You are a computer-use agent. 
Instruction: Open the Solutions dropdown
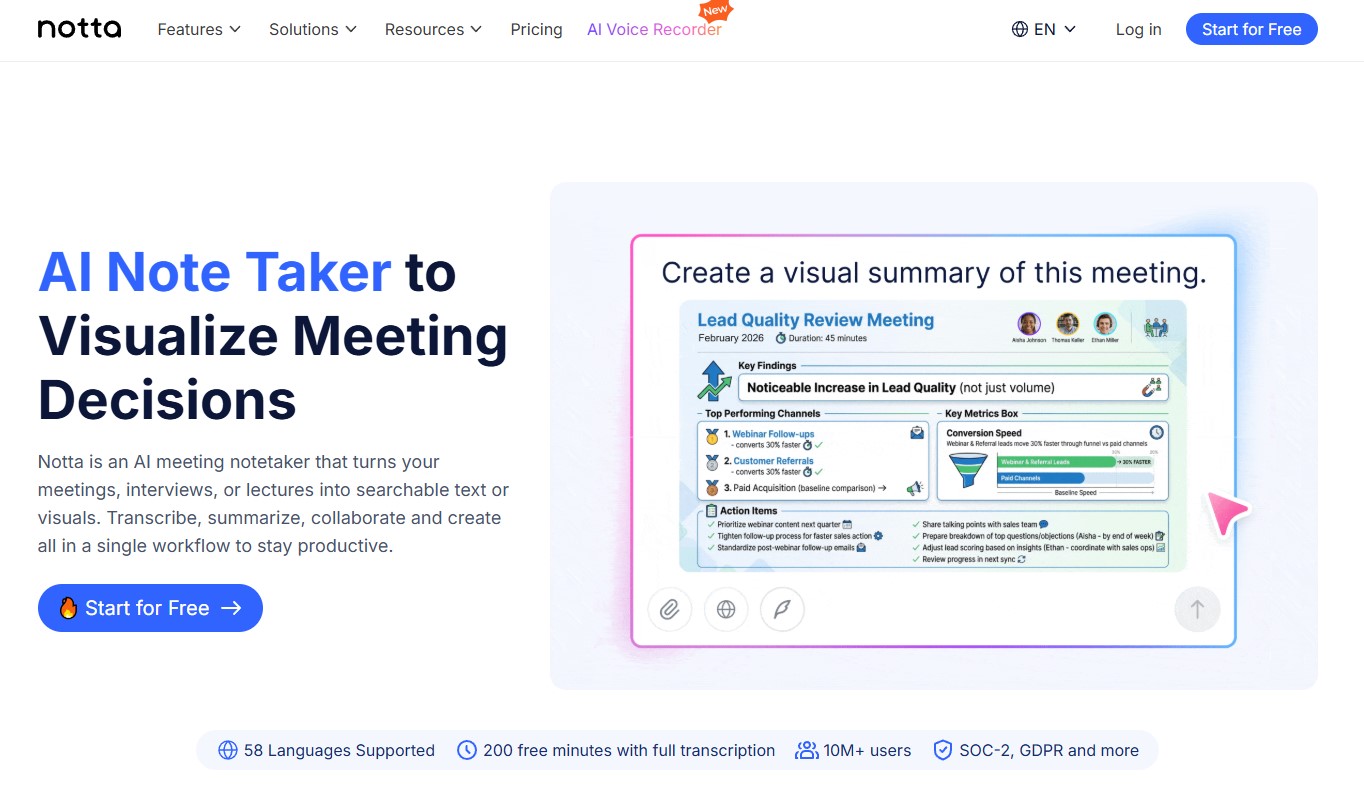pos(313,30)
